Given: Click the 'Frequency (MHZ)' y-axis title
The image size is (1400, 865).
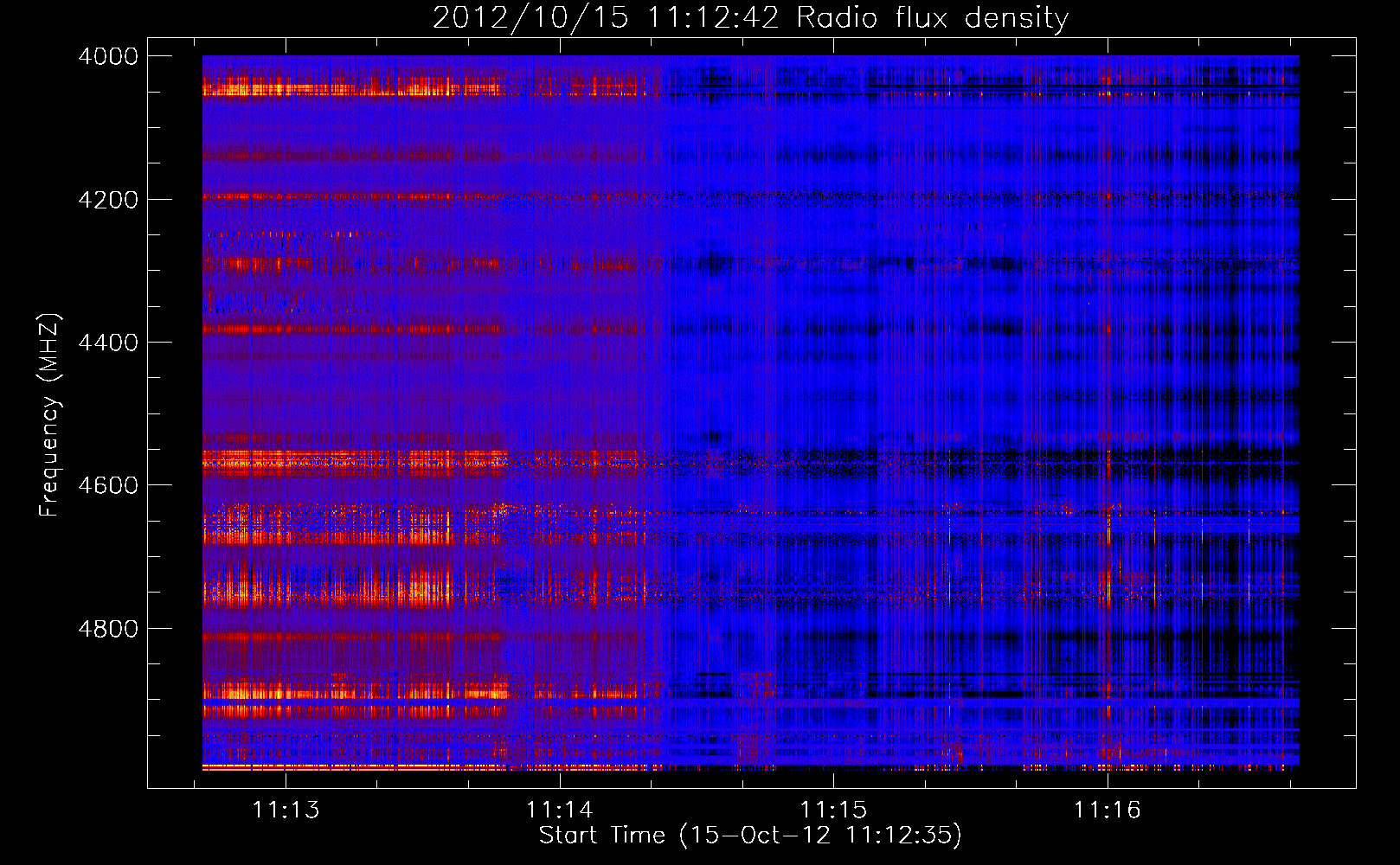Looking at the screenshot, I should 50,415.
